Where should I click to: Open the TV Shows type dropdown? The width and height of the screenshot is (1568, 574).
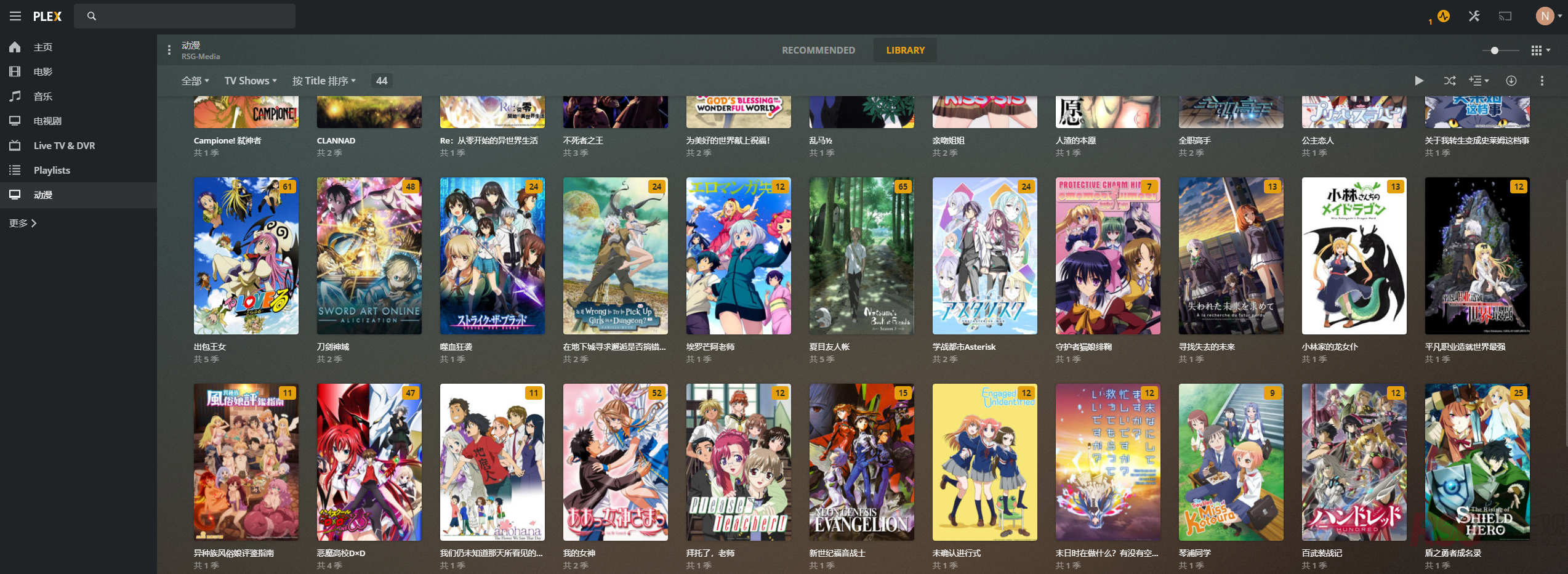[250, 81]
